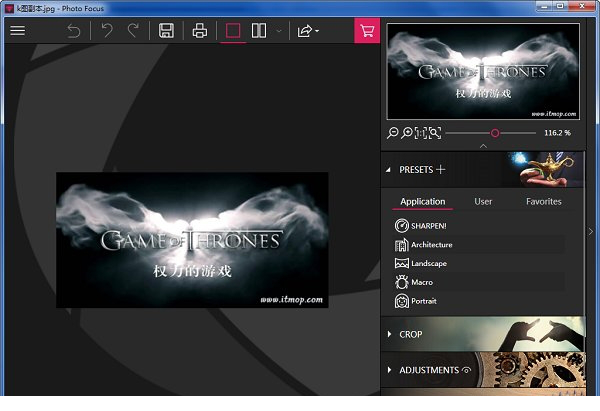Switch to the User presets tab
600x411 pixels.
point(483,201)
